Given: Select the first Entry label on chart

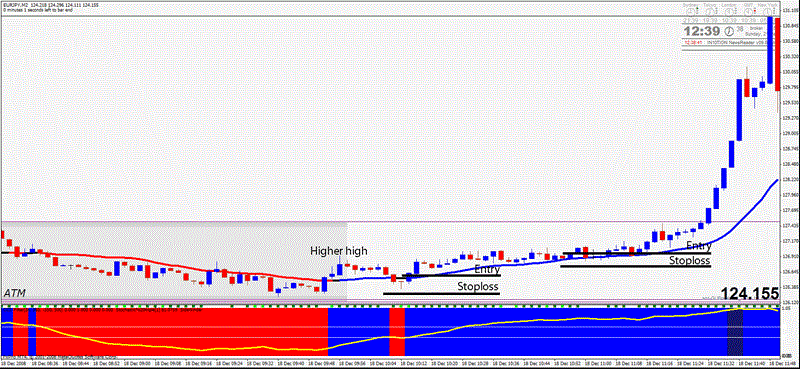Looking at the screenshot, I should [488, 268].
